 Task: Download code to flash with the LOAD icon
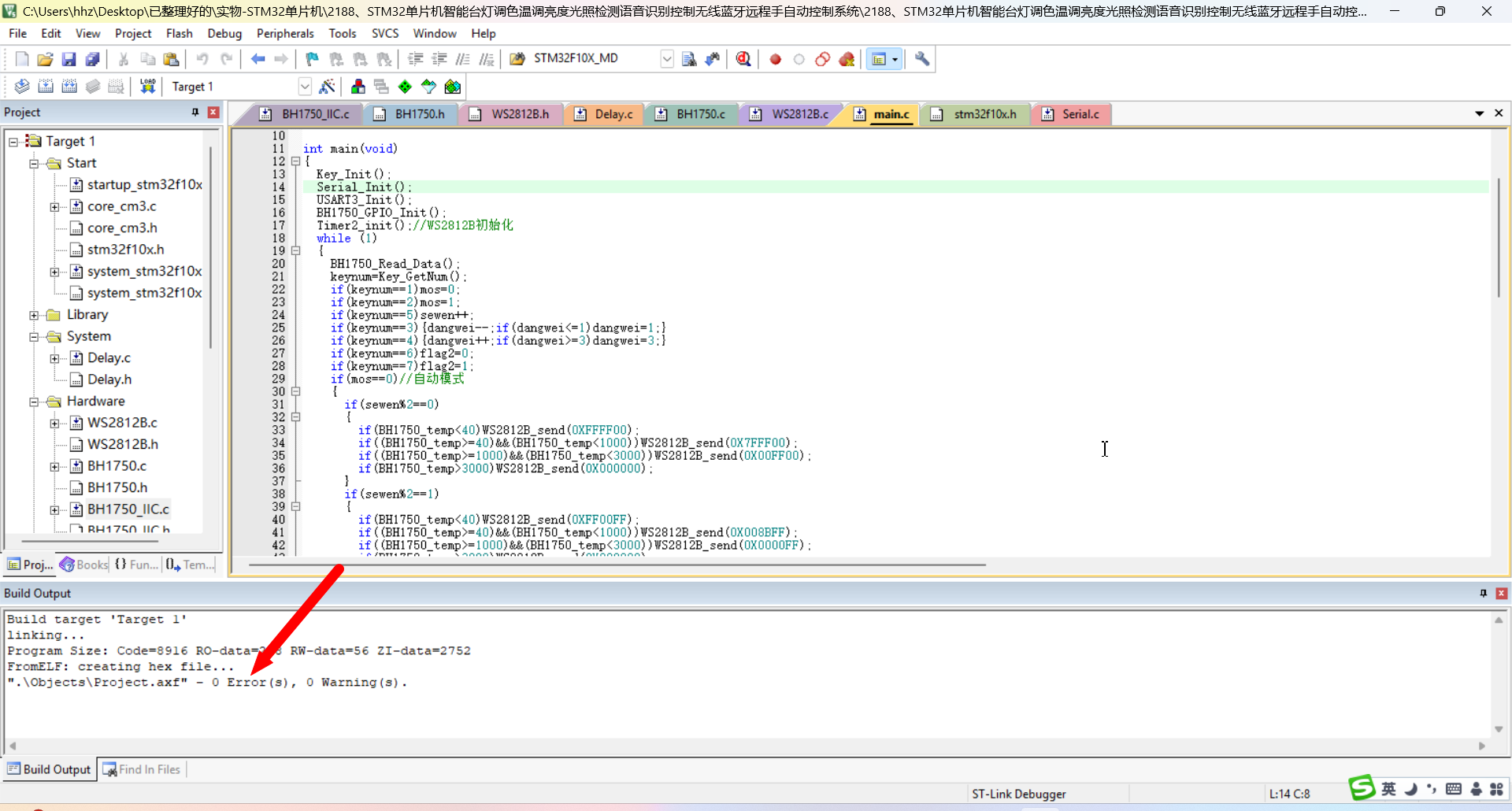point(147,87)
